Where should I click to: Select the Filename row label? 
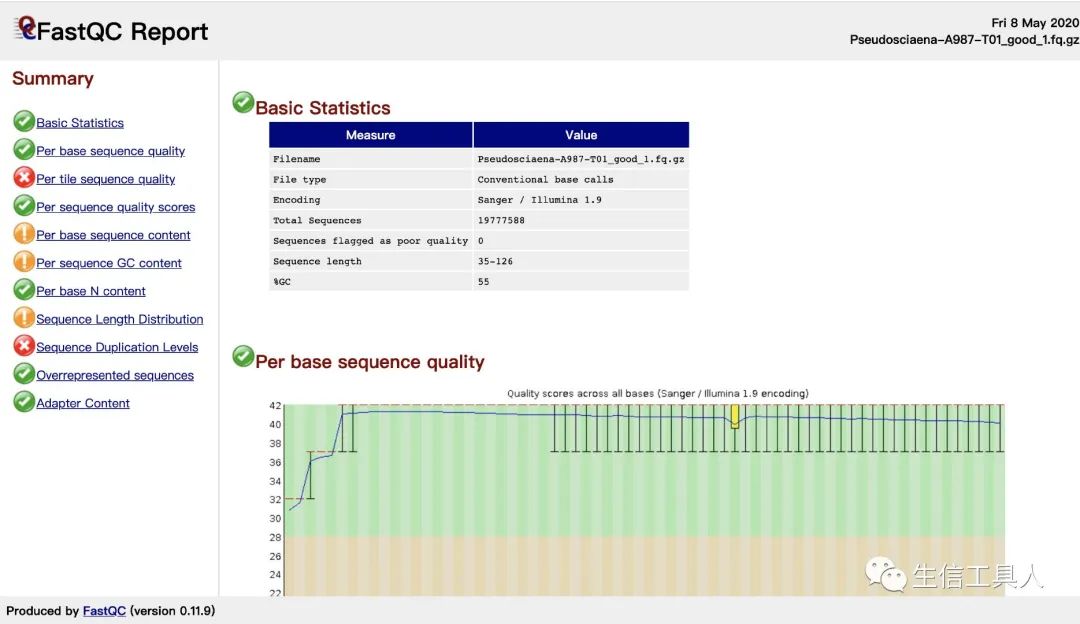tap(297, 159)
